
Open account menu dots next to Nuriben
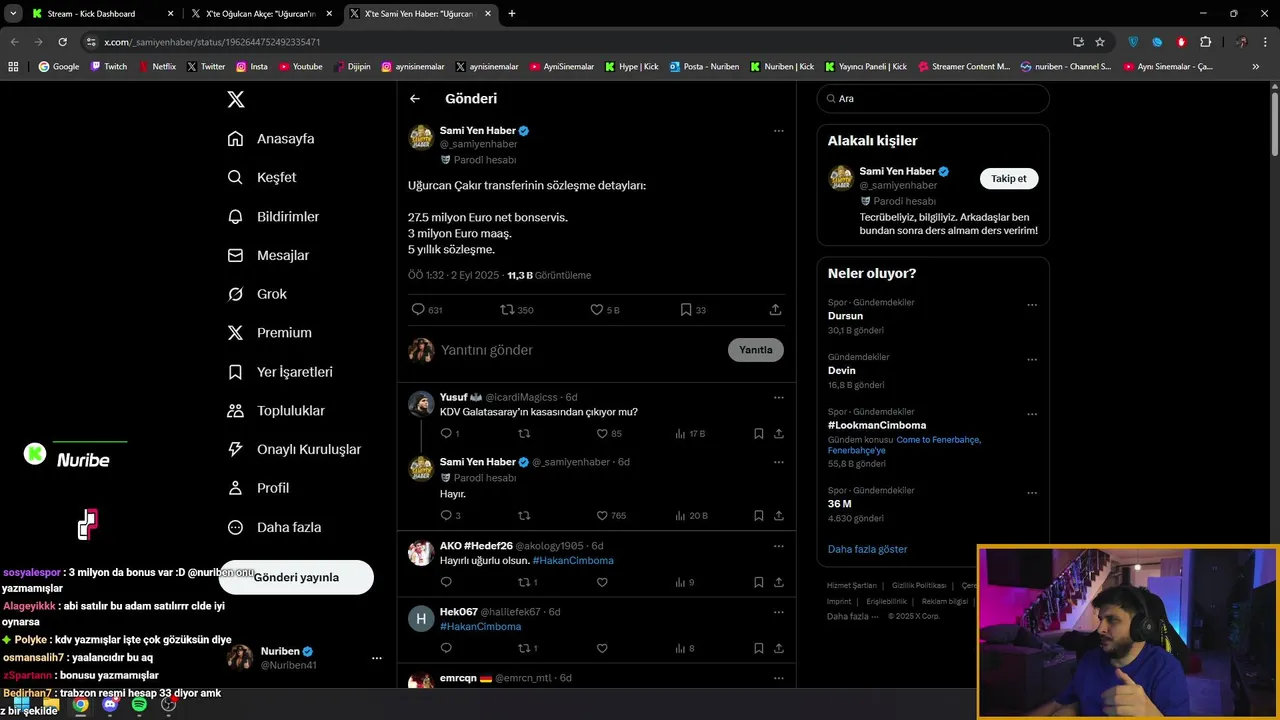[376, 658]
